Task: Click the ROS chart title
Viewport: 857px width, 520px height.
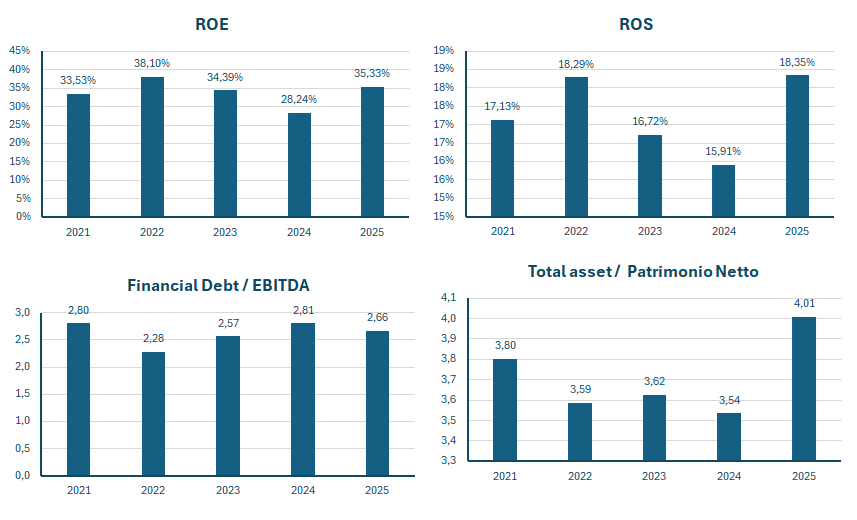Action: tap(636, 24)
